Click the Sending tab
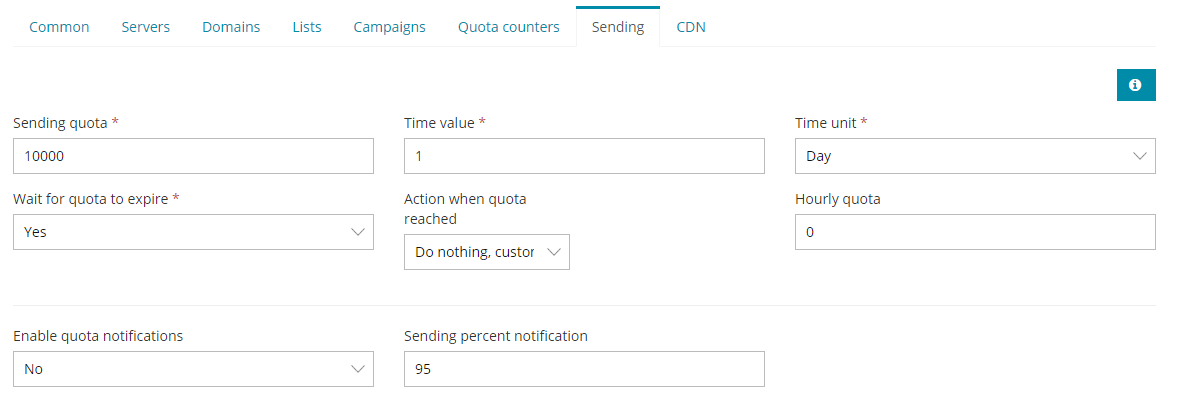This screenshot has height=396, width=1179. tap(618, 27)
